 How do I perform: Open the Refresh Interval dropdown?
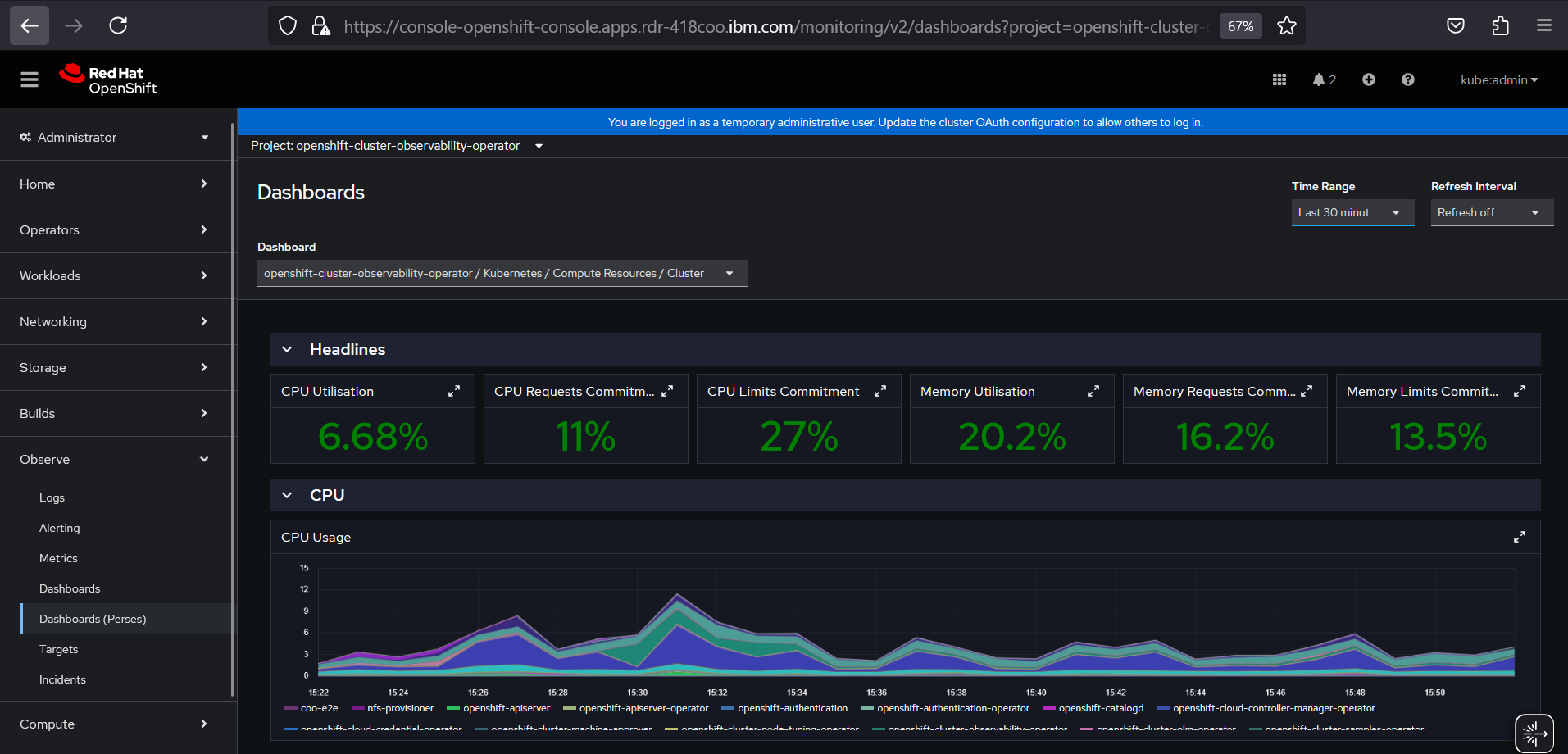tap(1491, 212)
